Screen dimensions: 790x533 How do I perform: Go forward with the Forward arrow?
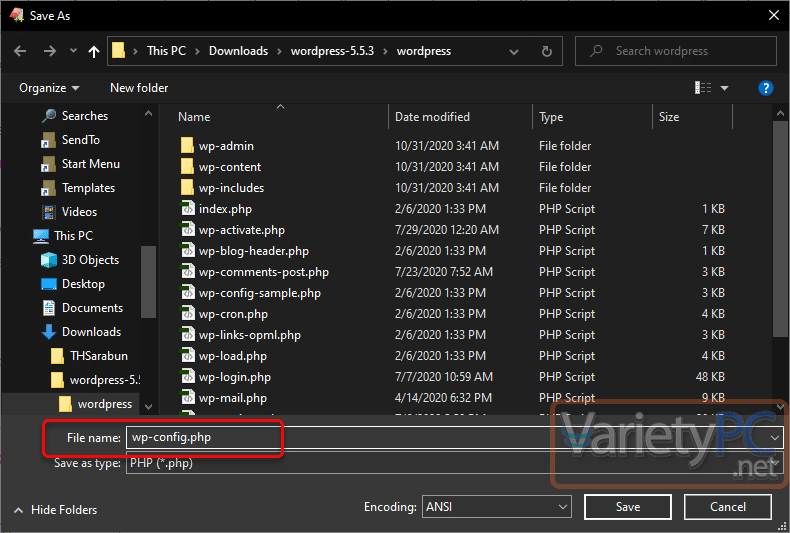[49, 51]
